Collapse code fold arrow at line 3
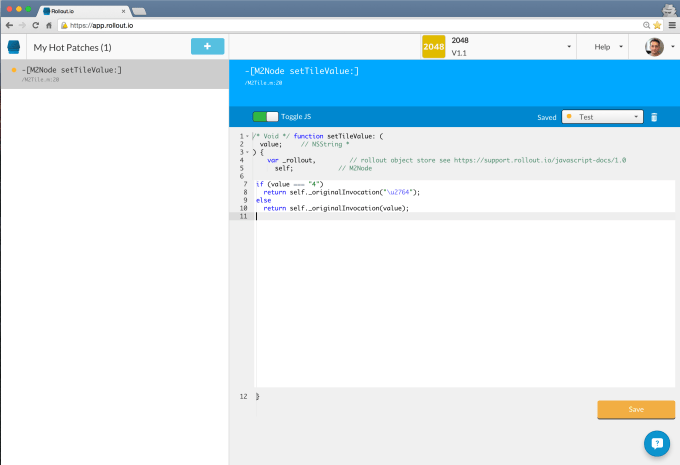The height and width of the screenshot is (465, 680). 247,152
